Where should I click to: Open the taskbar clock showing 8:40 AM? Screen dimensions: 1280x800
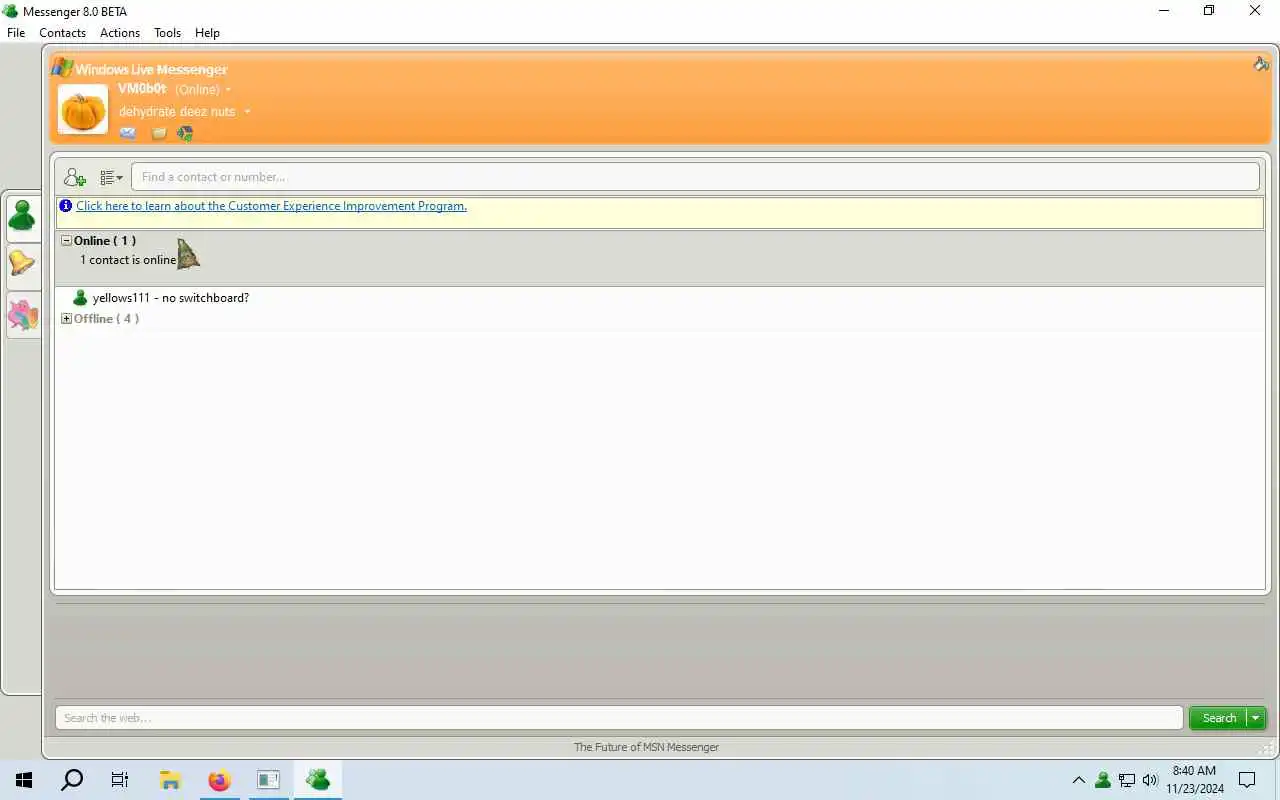click(1194, 780)
